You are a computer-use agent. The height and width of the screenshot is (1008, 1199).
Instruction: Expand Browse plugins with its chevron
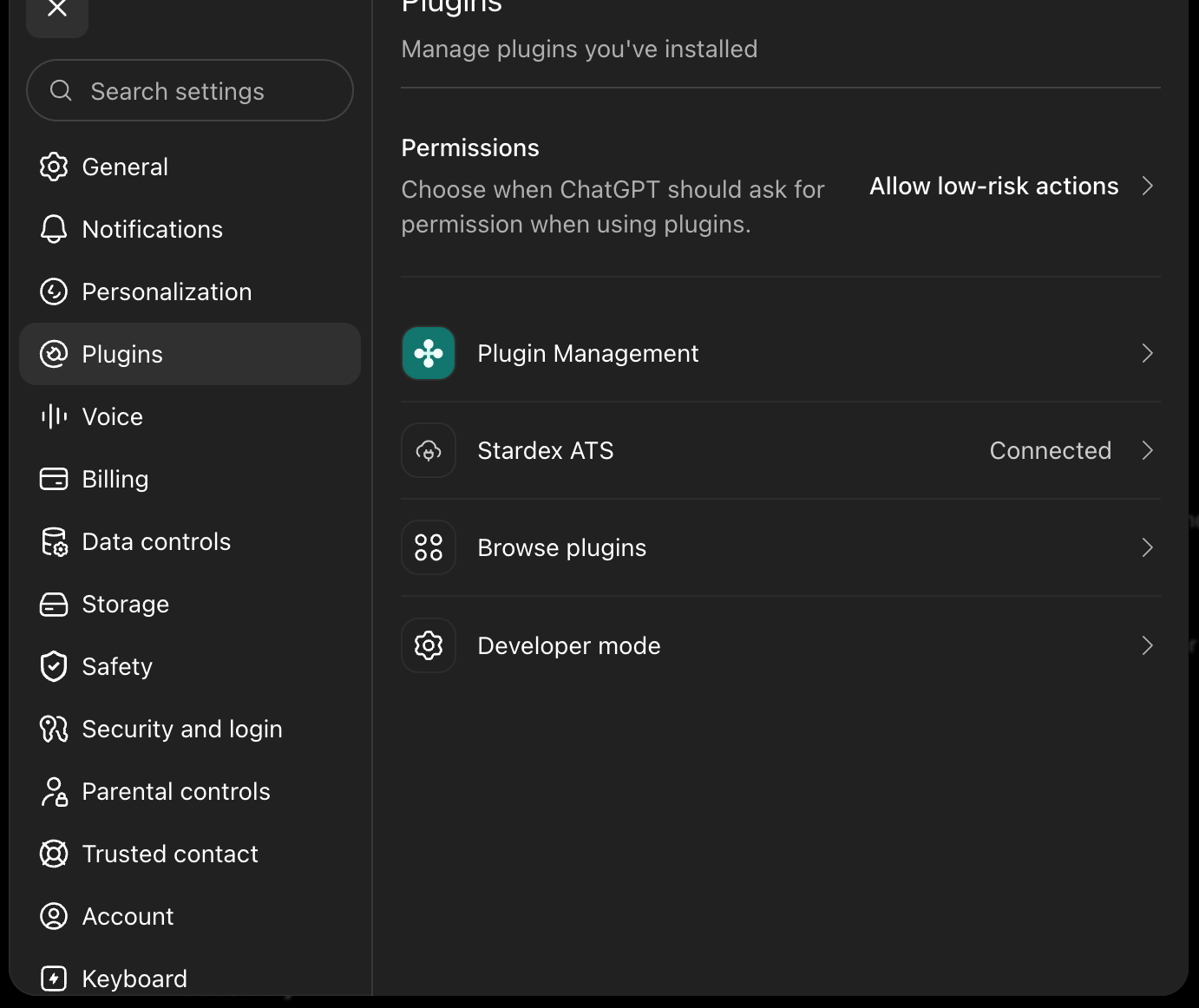click(x=1147, y=547)
